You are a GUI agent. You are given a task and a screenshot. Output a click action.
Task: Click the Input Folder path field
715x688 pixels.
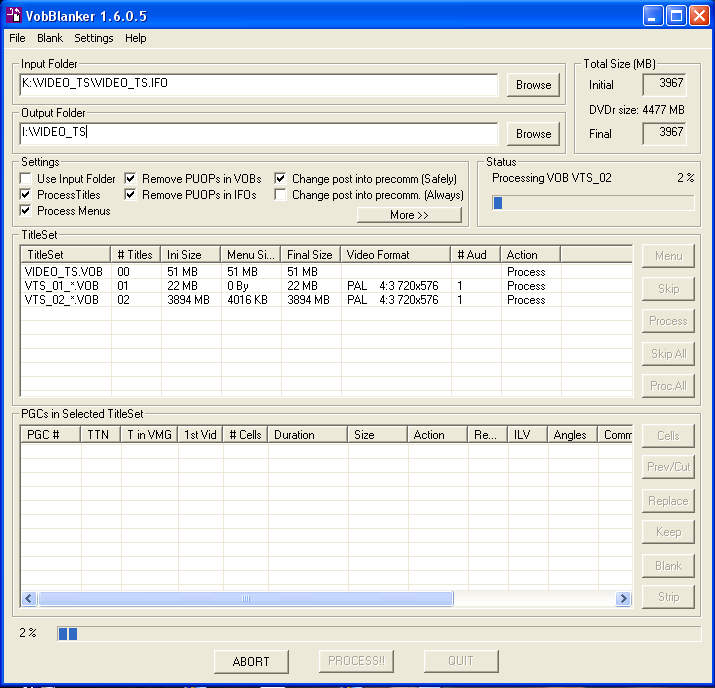coord(259,84)
